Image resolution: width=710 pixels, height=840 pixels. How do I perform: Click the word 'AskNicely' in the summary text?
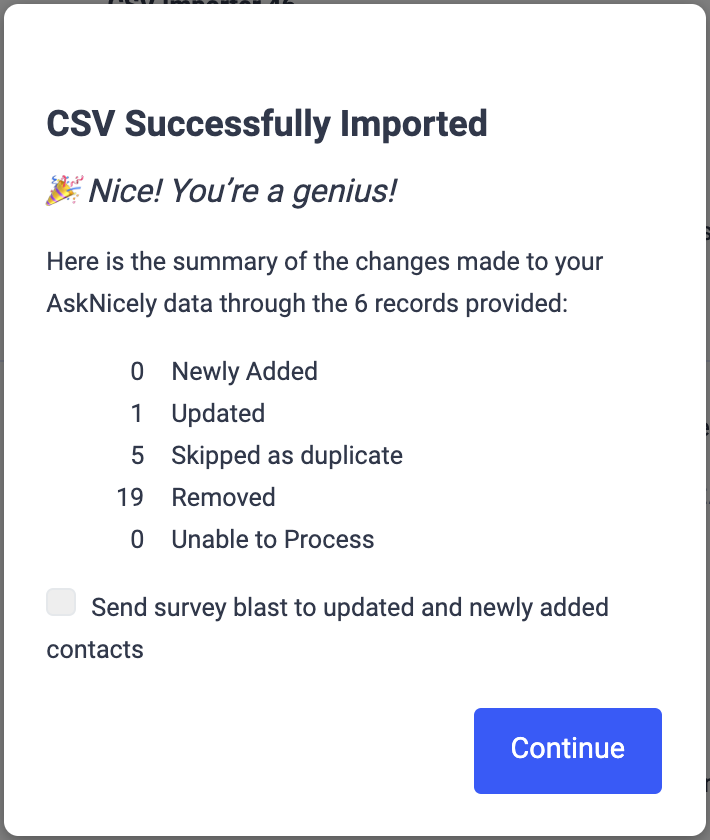[x=101, y=304]
